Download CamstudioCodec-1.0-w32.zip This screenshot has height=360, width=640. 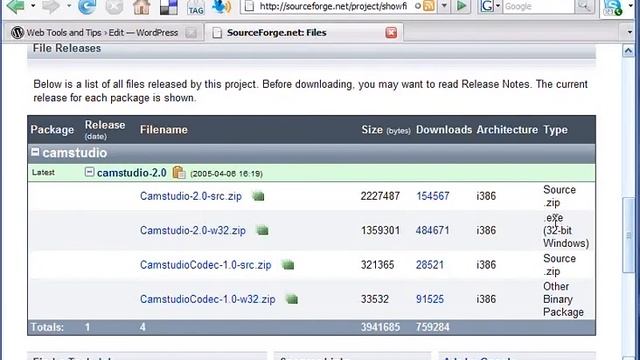(x=207, y=299)
